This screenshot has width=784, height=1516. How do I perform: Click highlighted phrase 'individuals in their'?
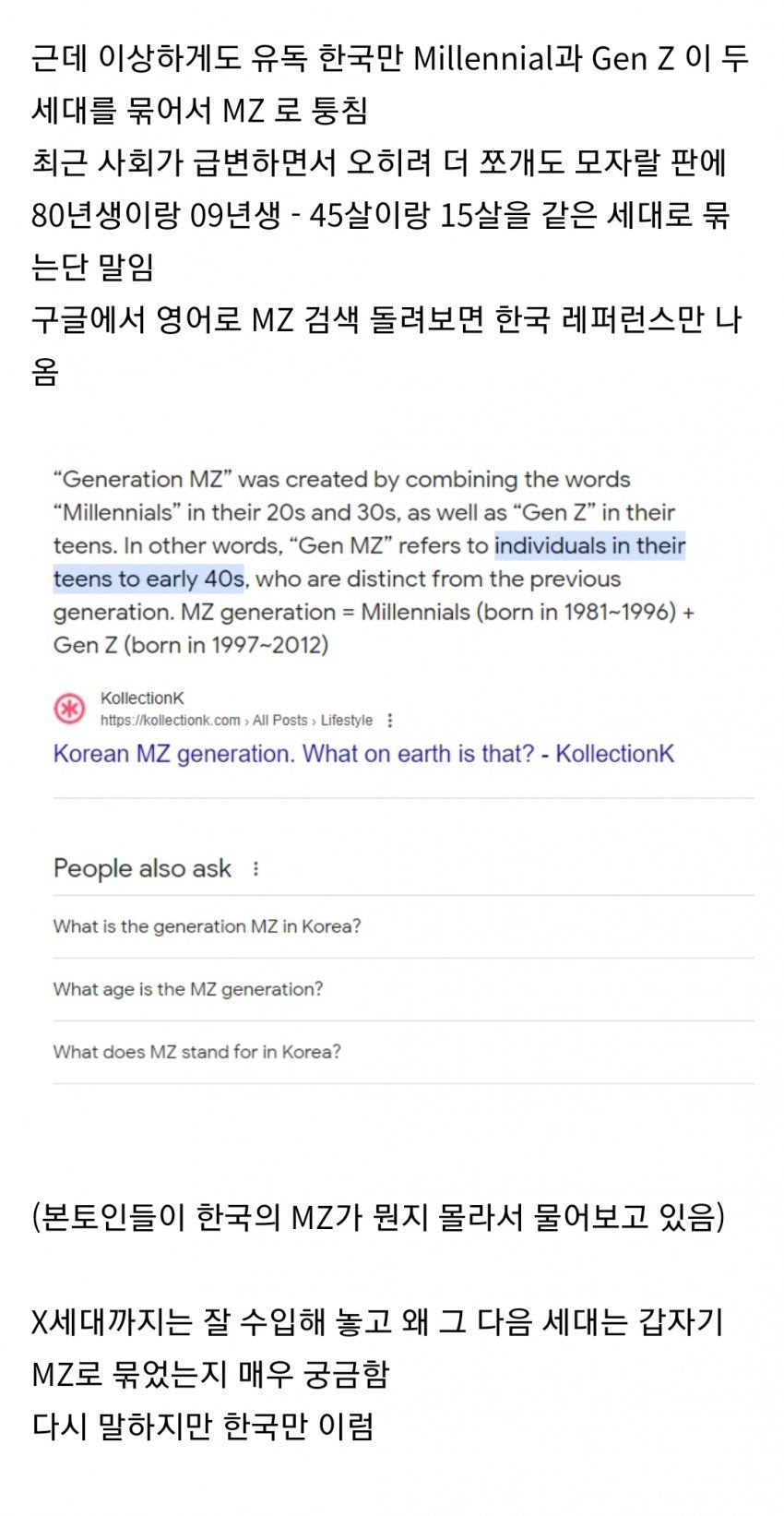590,545
